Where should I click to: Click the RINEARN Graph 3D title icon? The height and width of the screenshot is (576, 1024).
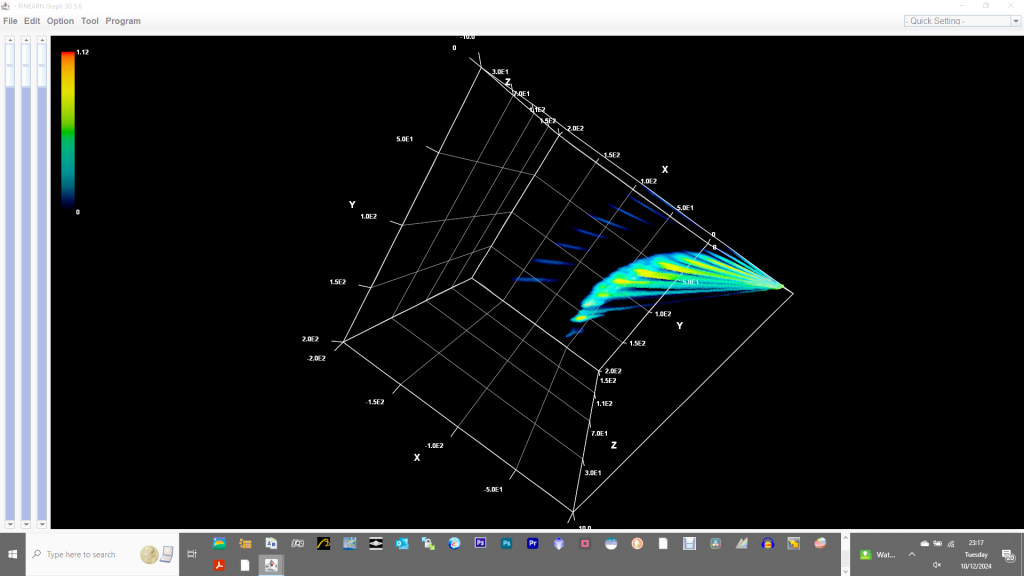tap(5, 6)
